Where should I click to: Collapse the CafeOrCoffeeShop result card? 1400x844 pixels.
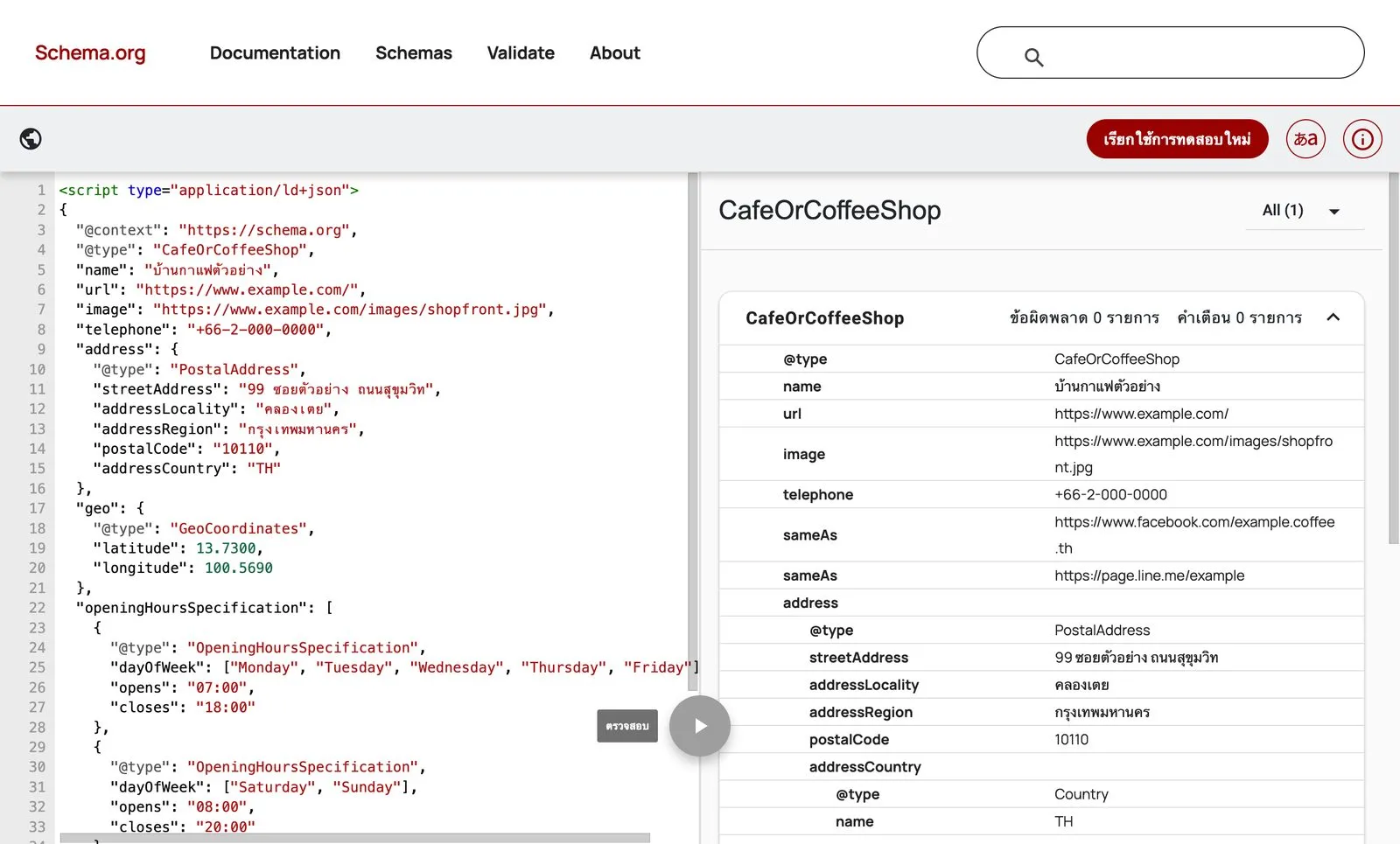[1333, 317]
